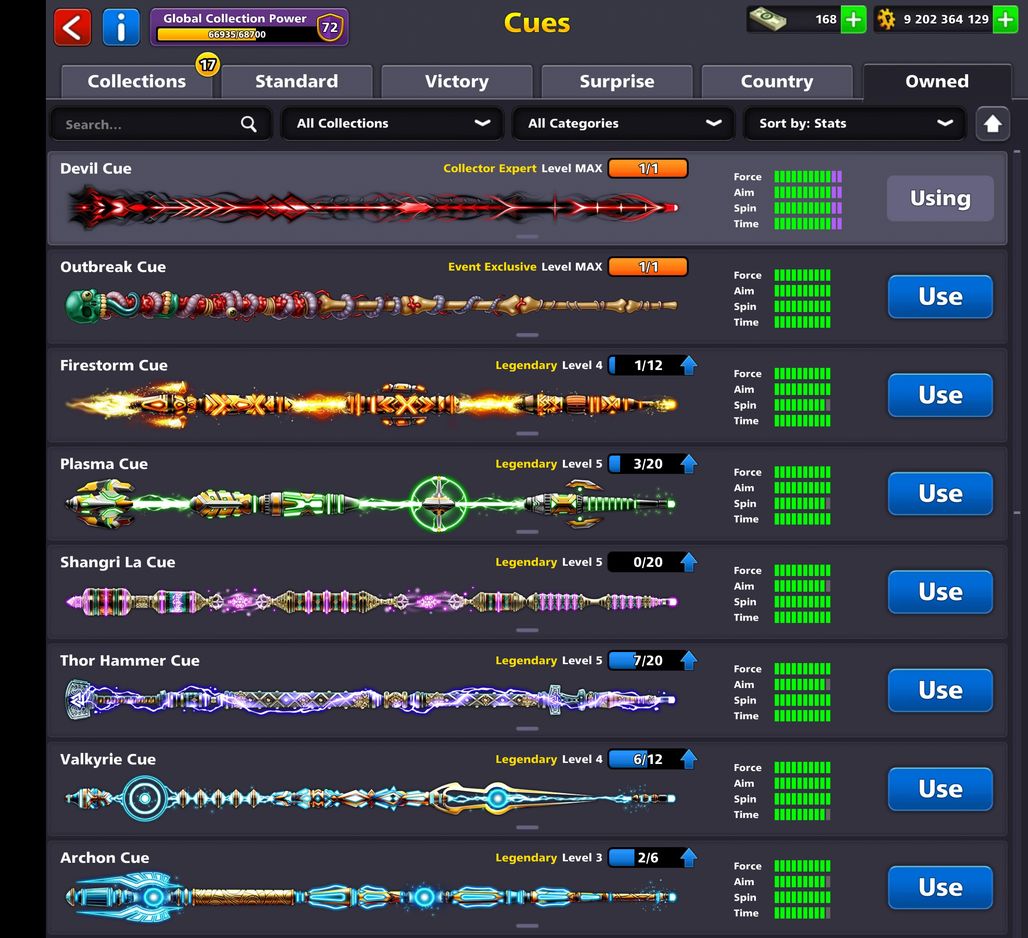Open the blue info icon

(x=121, y=28)
